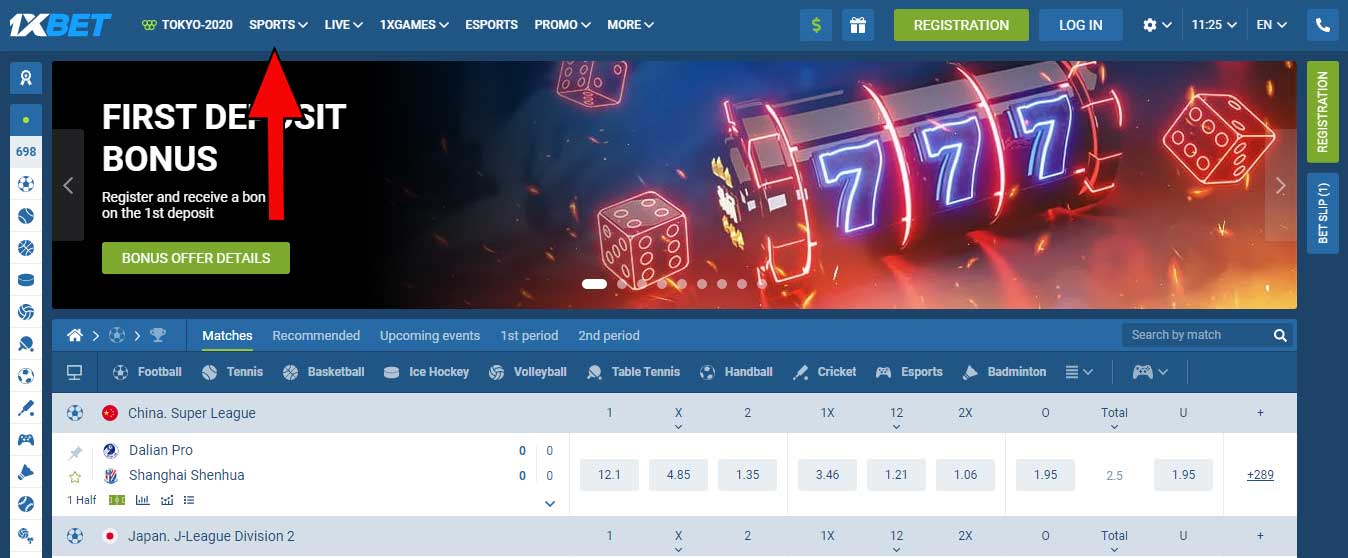
Task: Select odds 12.1 for Dalian Pro win
Action: coord(609,475)
